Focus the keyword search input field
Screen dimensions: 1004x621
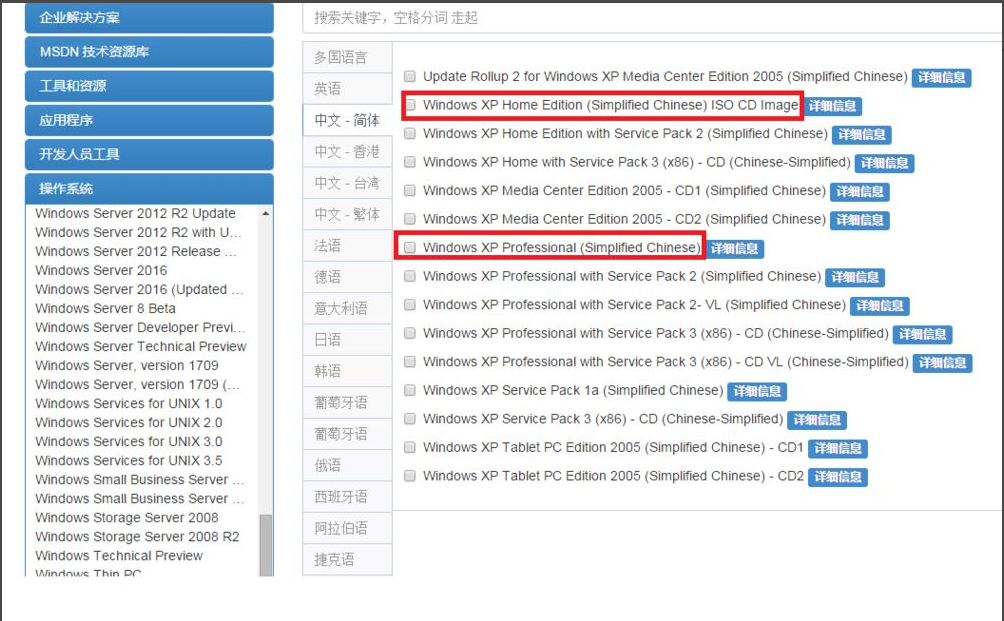click(650, 17)
